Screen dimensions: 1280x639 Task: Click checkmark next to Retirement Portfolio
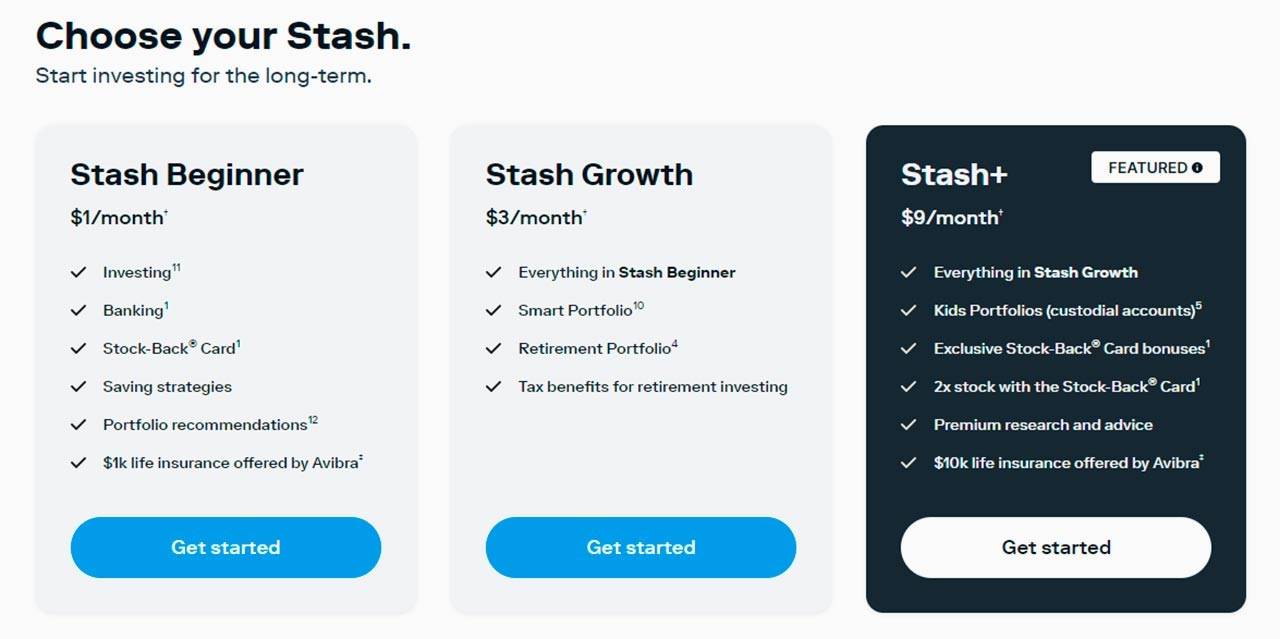click(x=494, y=348)
